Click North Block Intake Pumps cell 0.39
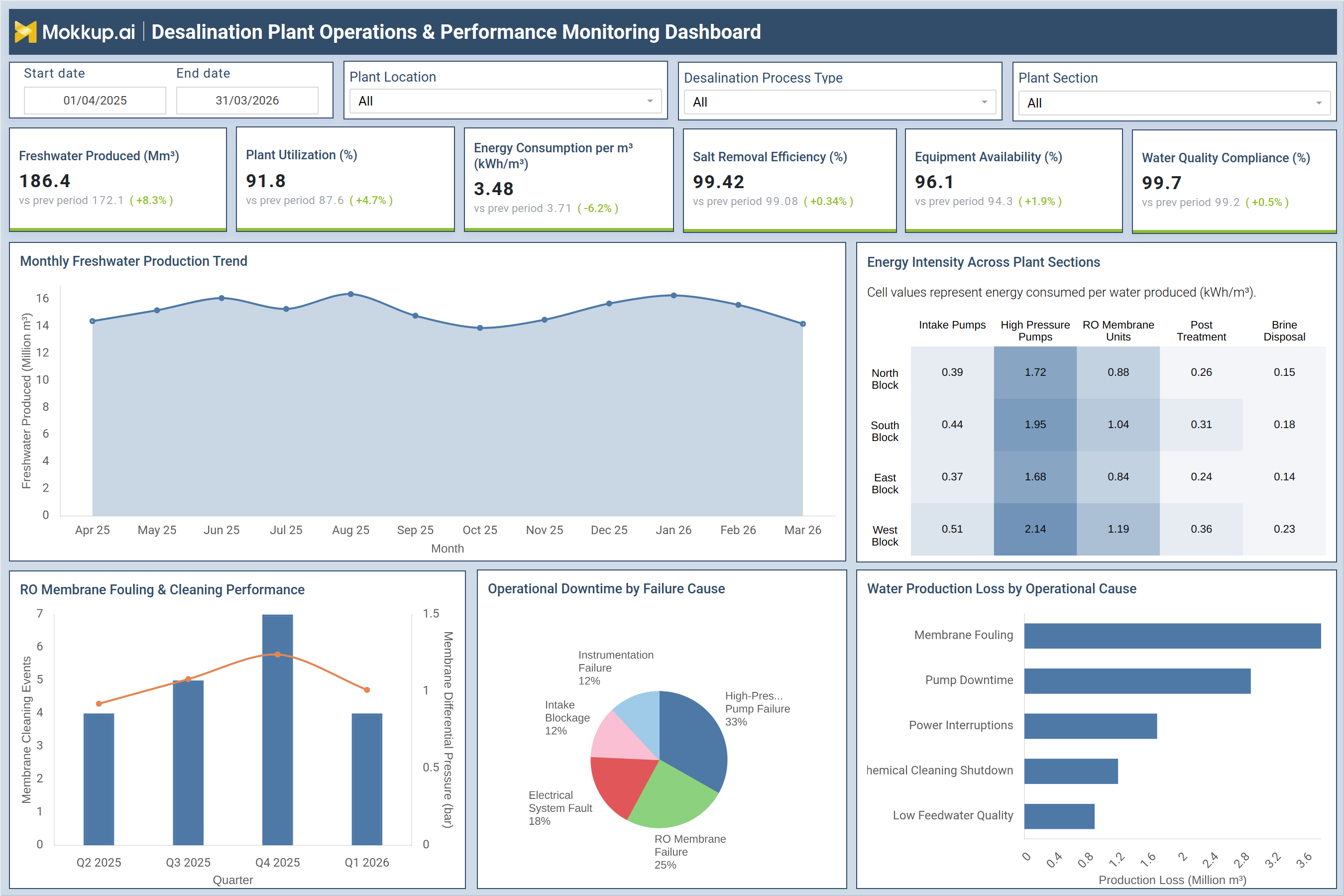This screenshot has height=896, width=1344. [952, 372]
